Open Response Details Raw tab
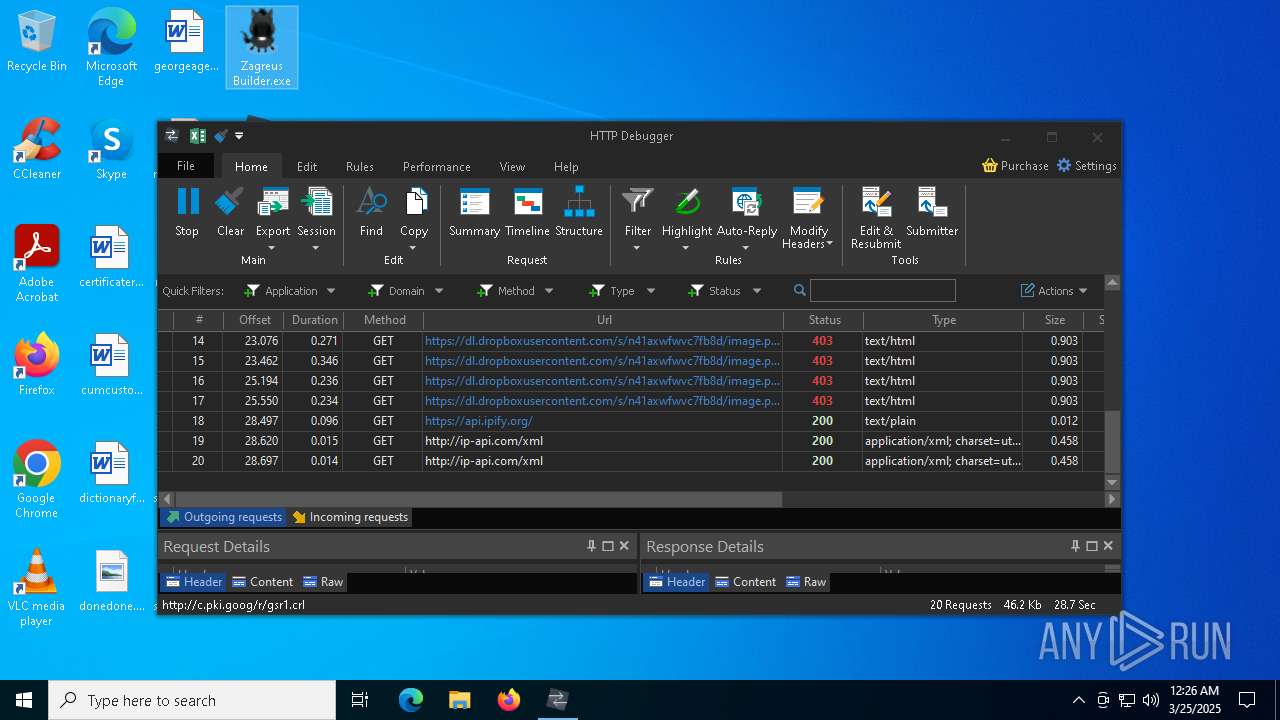1280x720 pixels. (x=806, y=582)
